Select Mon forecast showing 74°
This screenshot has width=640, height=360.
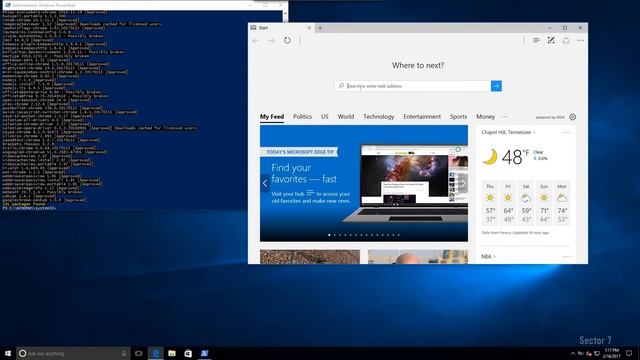click(x=562, y=203)
